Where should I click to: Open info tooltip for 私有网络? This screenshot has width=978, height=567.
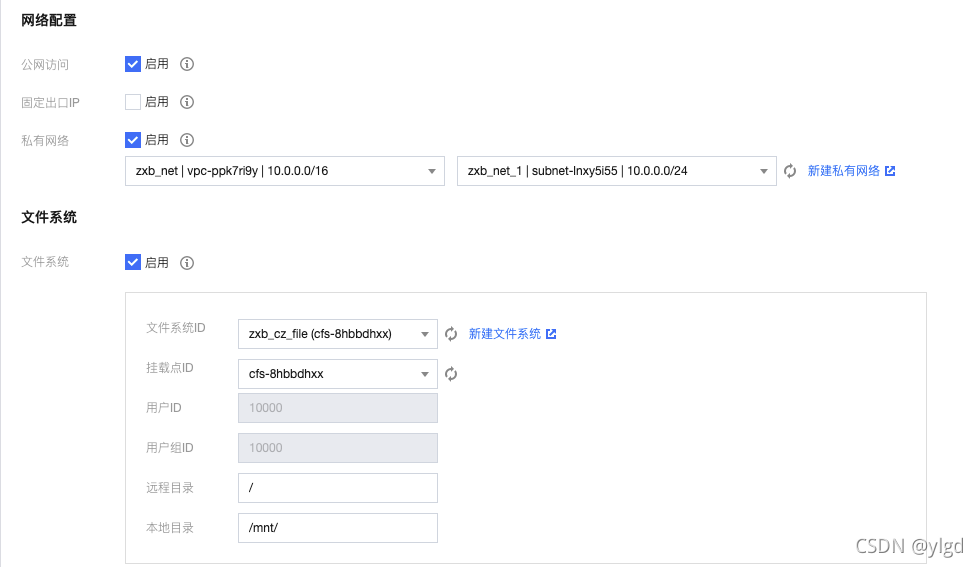[x=186, y=140]
